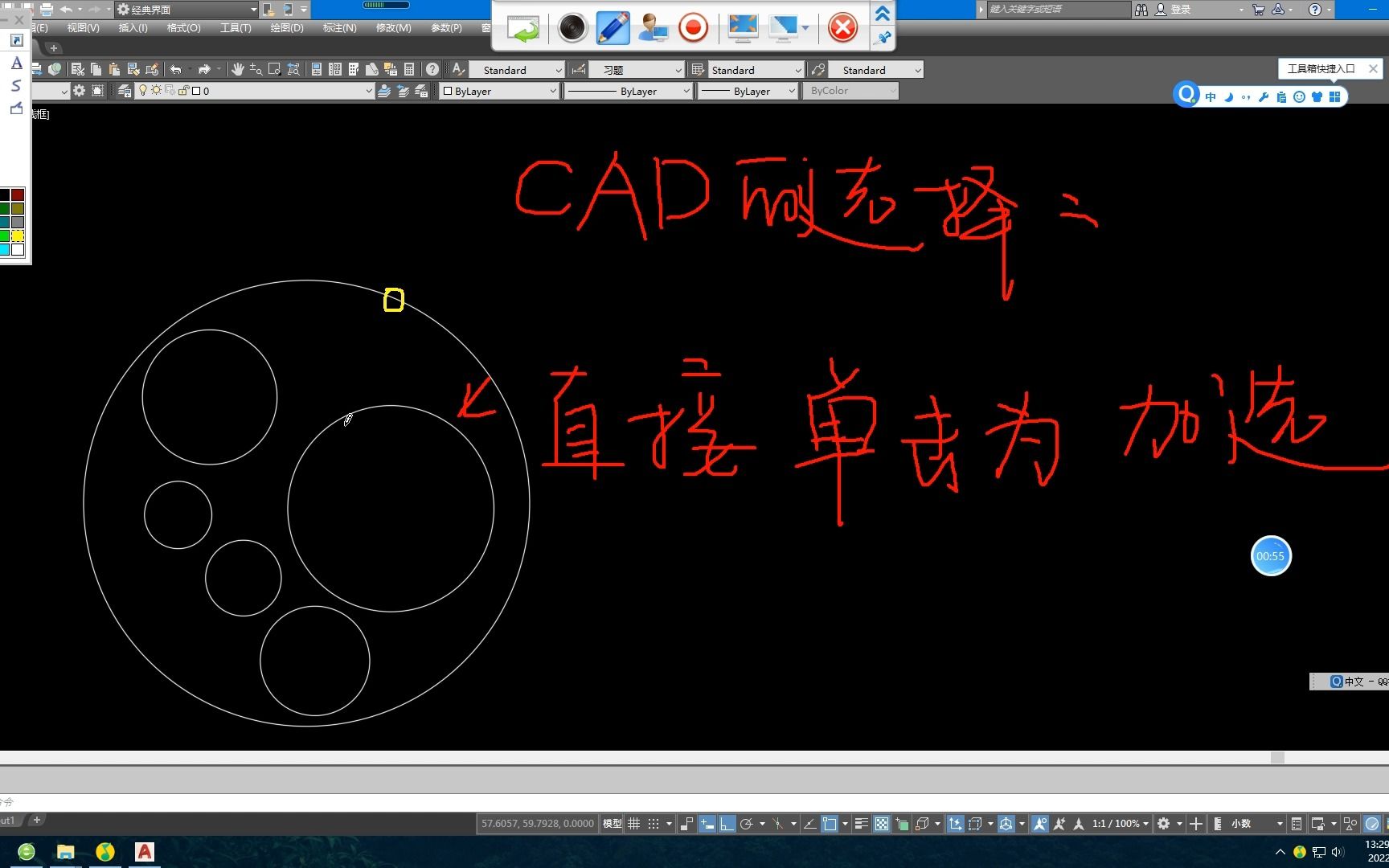Viewport: 1389px width, 868px height.
Task: Click the red record button
Action: click(693, 28)
